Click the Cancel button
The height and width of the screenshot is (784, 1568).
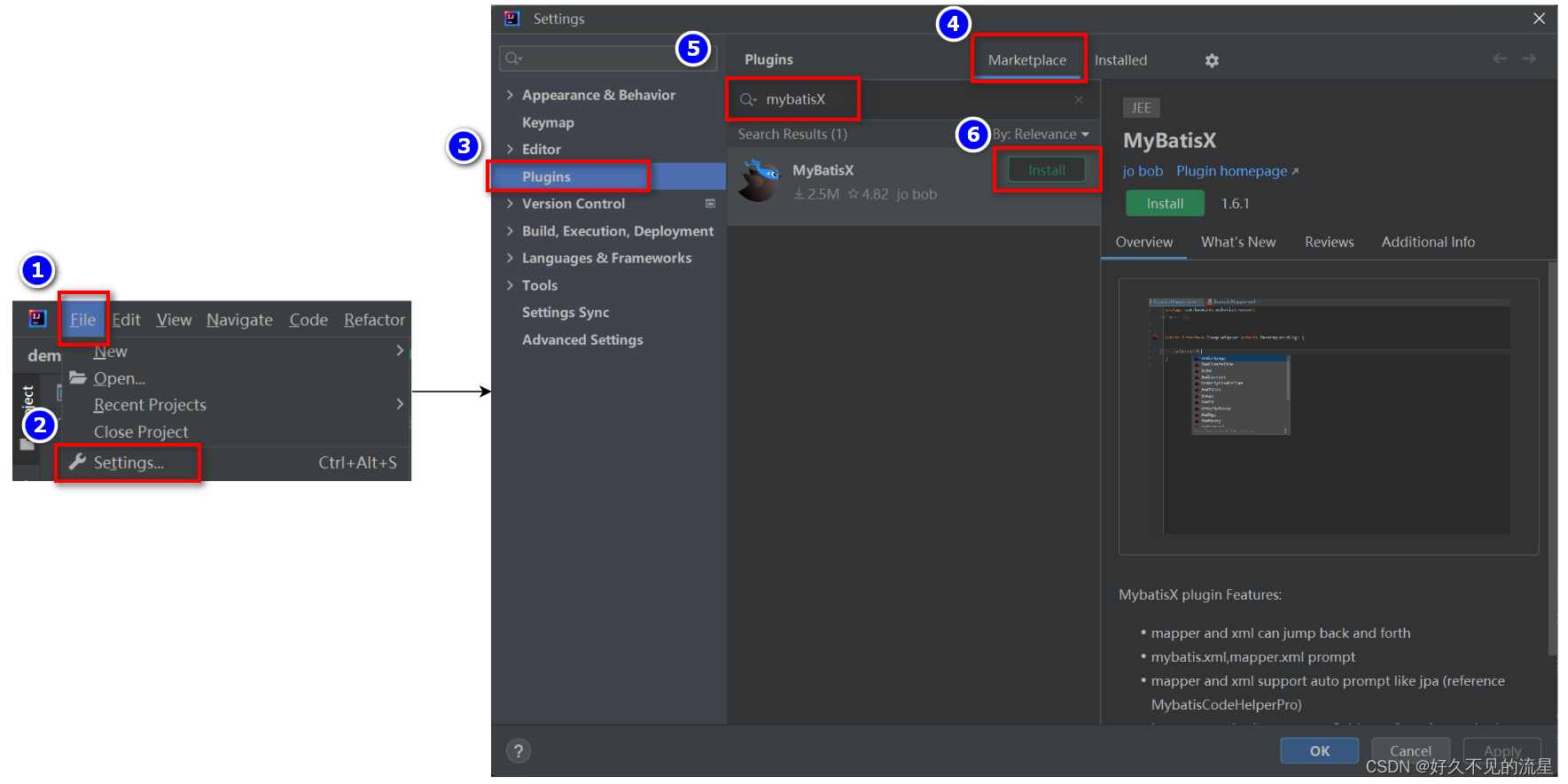pyautogui.click(x=1410, y=750)
